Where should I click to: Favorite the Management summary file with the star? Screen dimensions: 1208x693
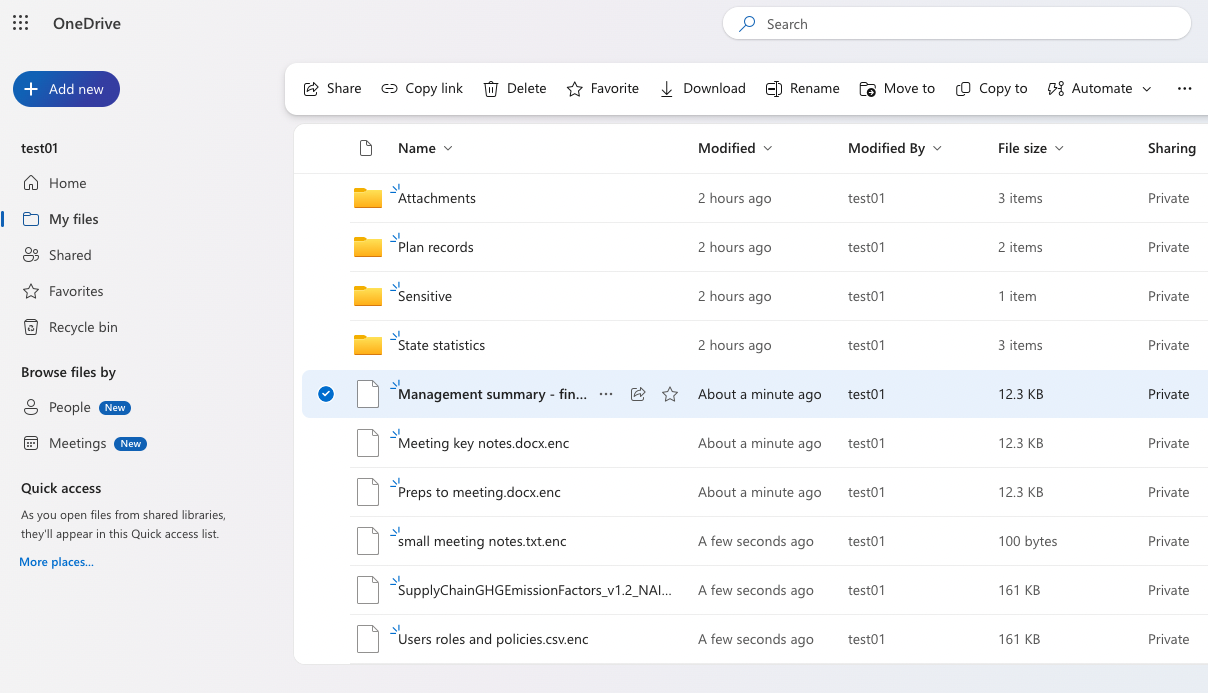pyautogui.click(x=670, y=394)
